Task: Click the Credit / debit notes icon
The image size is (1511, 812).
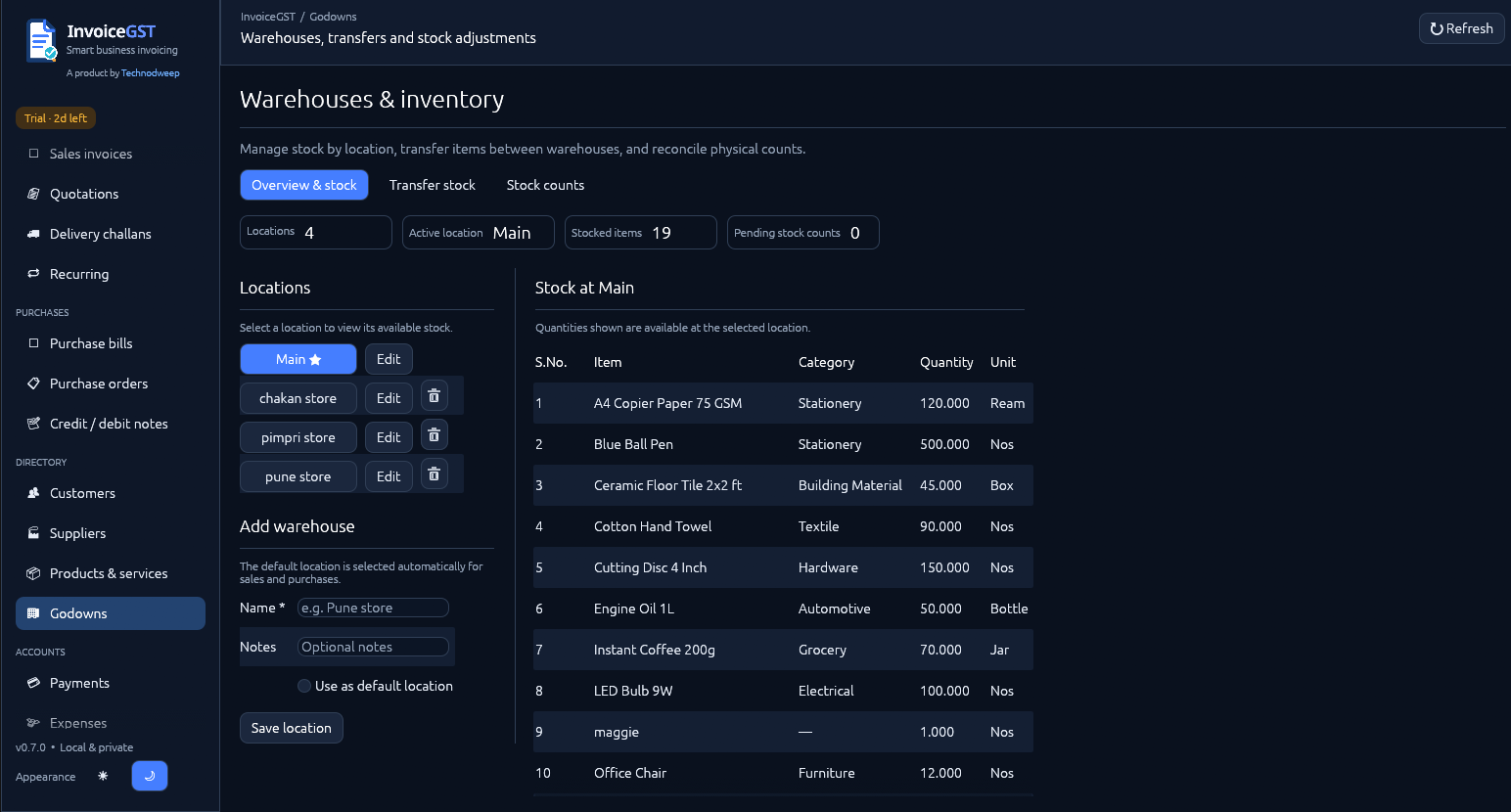Action: (33, 424)
